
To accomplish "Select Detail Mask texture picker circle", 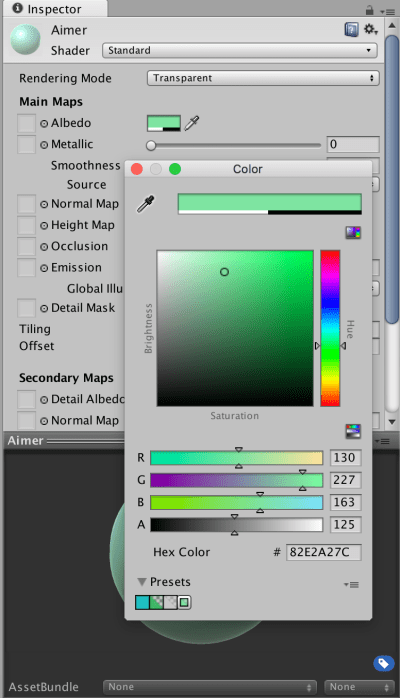I will click(44, 308).
